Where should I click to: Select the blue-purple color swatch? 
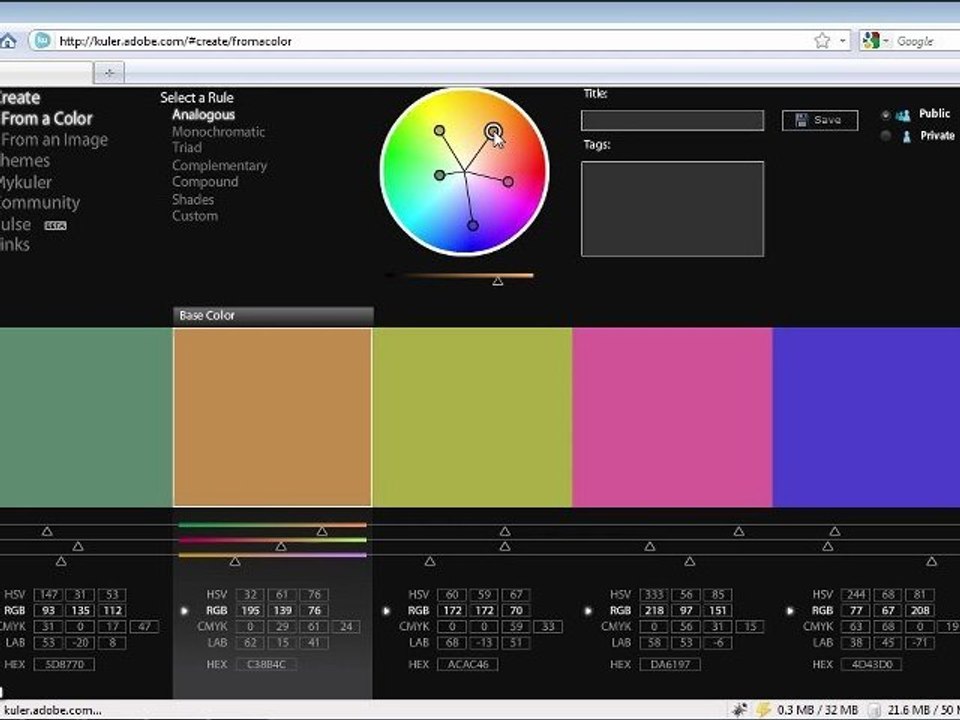tap(866, 418)
